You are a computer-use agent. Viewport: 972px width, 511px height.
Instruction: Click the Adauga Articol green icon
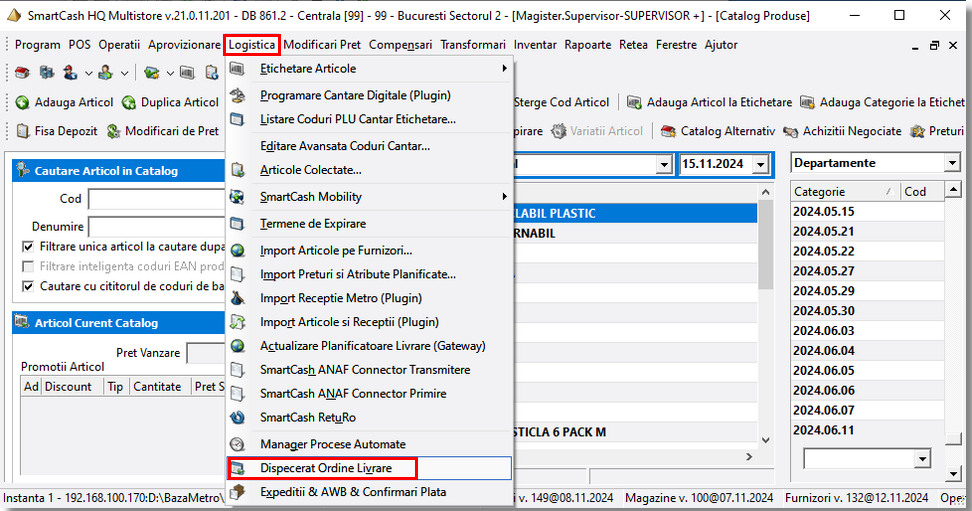tap(22, 102)
